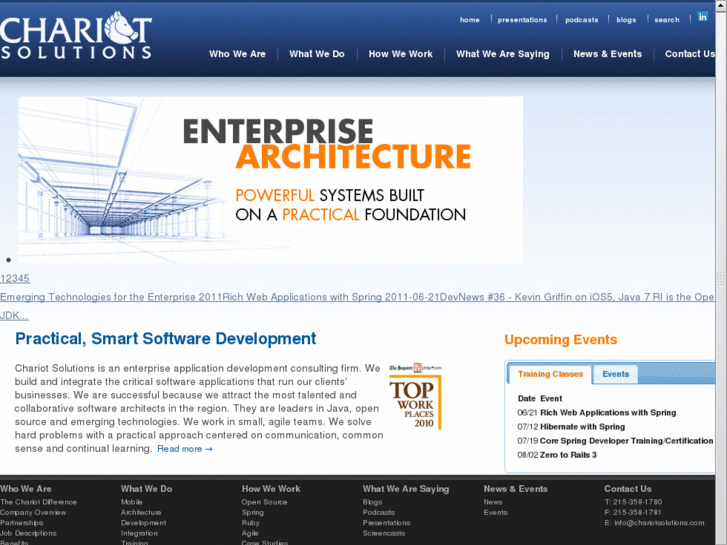Open the Who We Are menu
This screenshot has height=545, width=727.
point(237,54)
